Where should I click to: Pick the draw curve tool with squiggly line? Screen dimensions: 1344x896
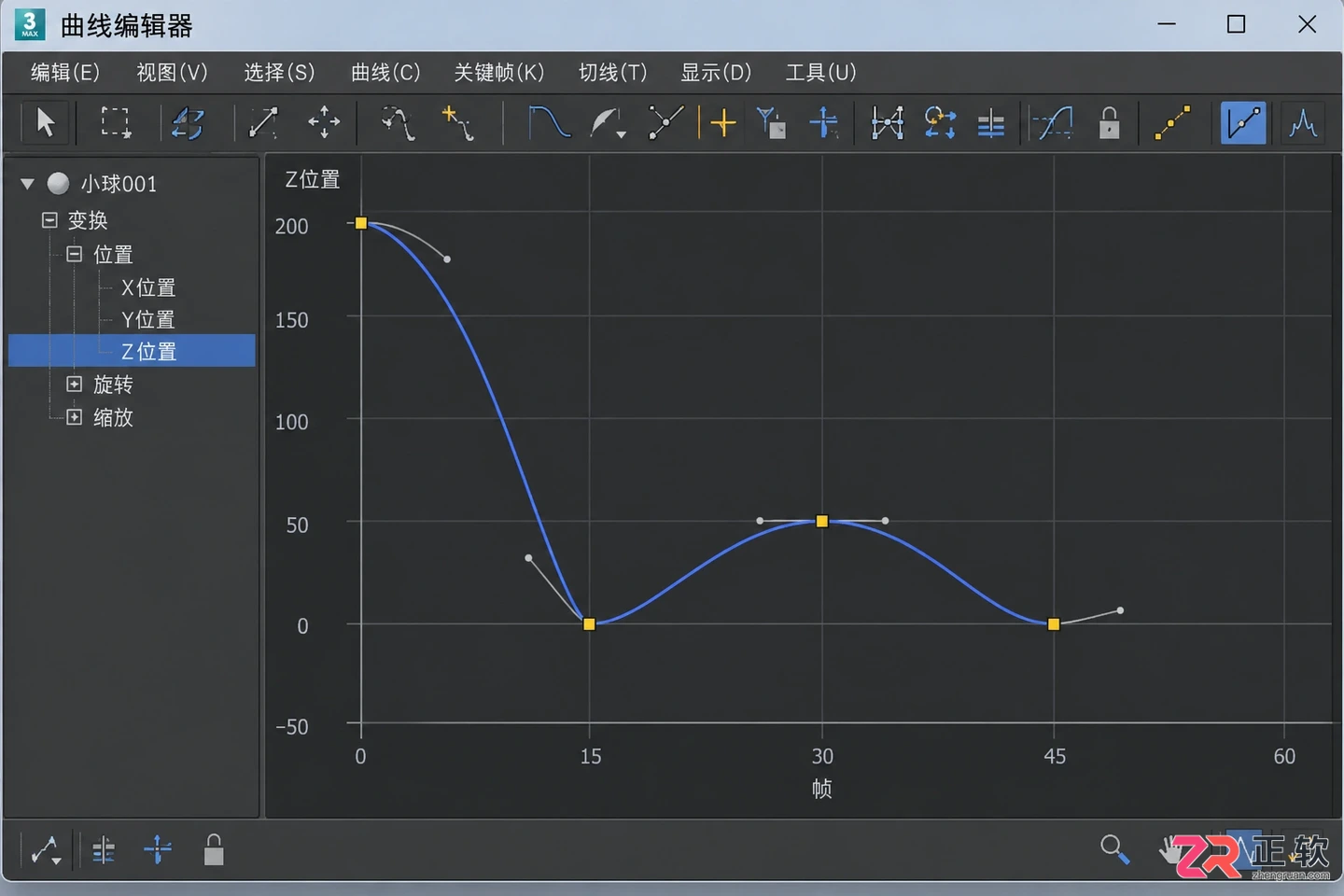point(399,123)
